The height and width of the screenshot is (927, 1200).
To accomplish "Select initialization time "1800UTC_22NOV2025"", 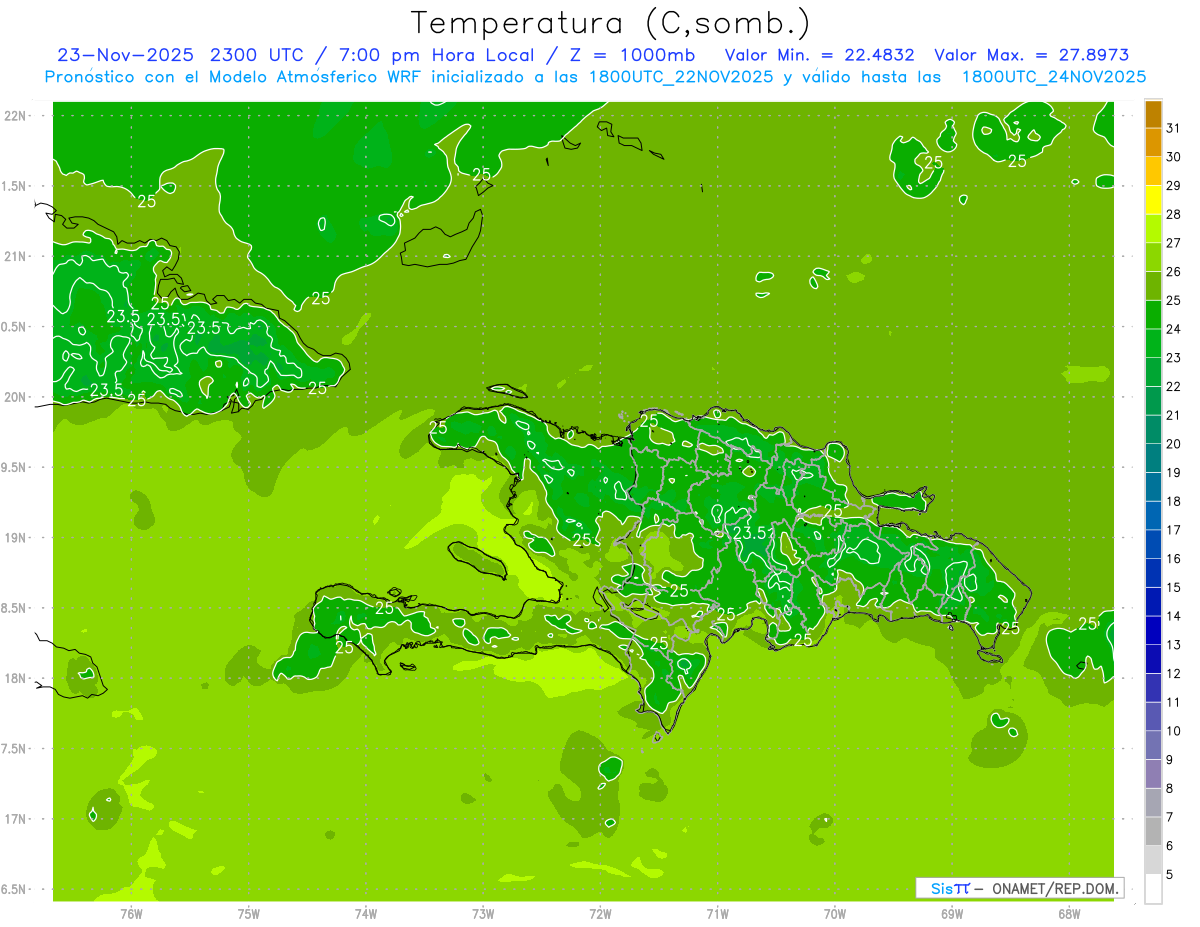I will click(x=675, y=77).
